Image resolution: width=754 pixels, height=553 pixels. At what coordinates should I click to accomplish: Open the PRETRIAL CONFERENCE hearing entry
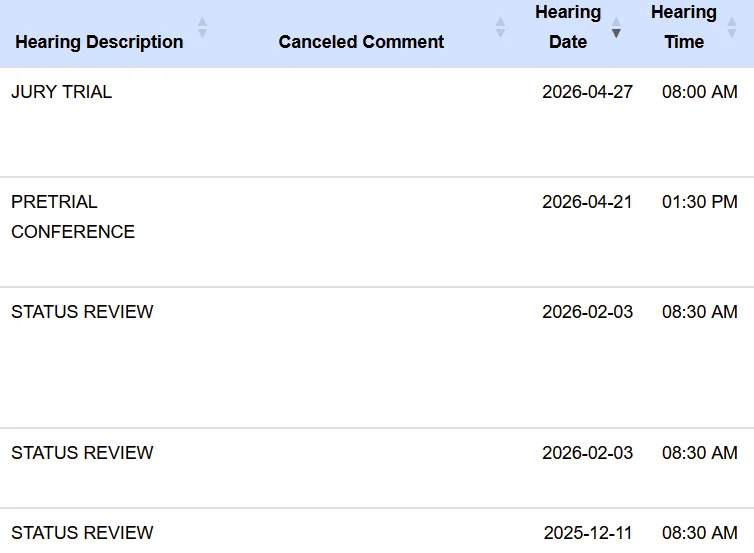pos(73,217)
